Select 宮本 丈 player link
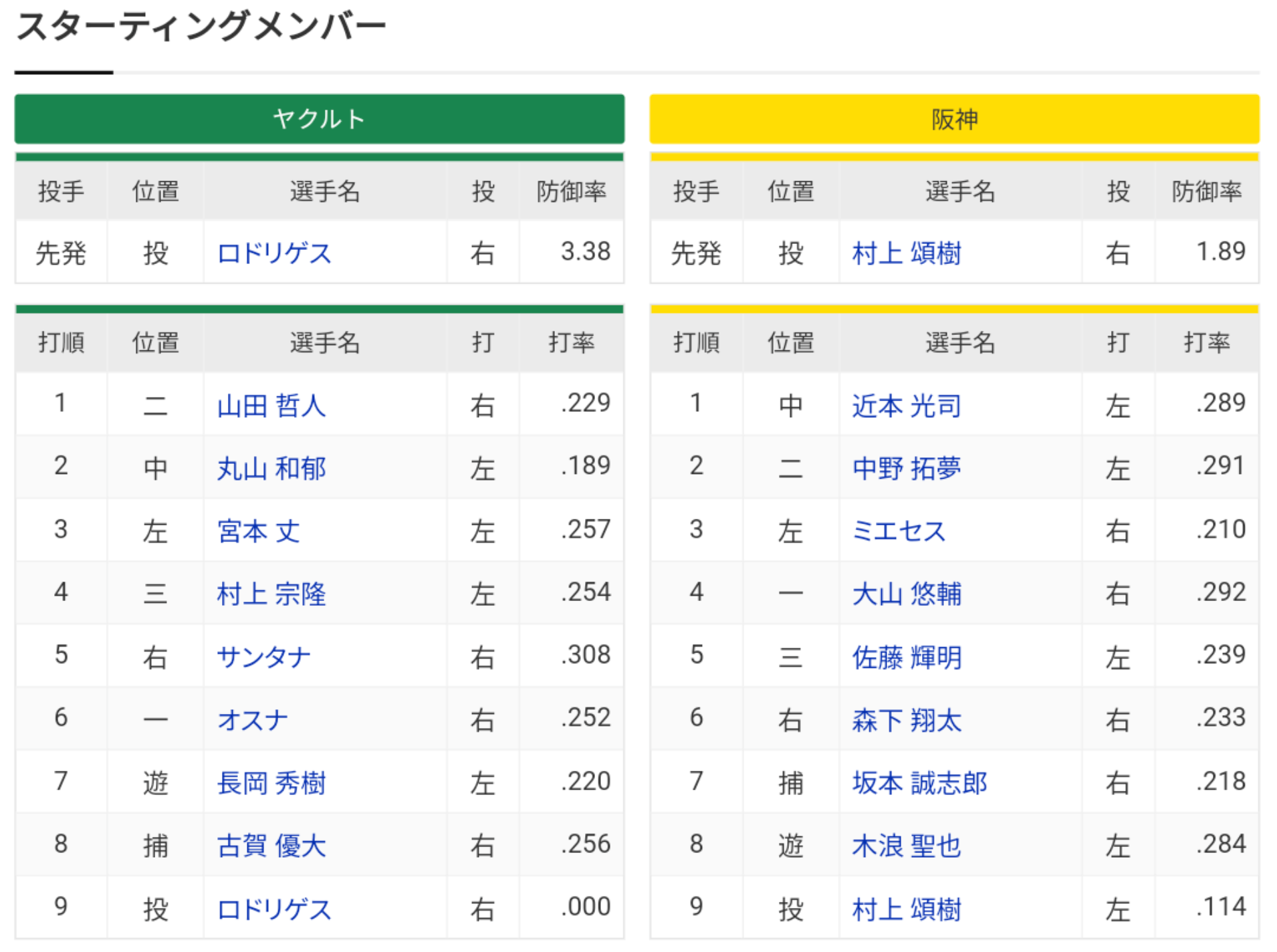Screen dimensions: 1277x952 click(x=258, y=531)
